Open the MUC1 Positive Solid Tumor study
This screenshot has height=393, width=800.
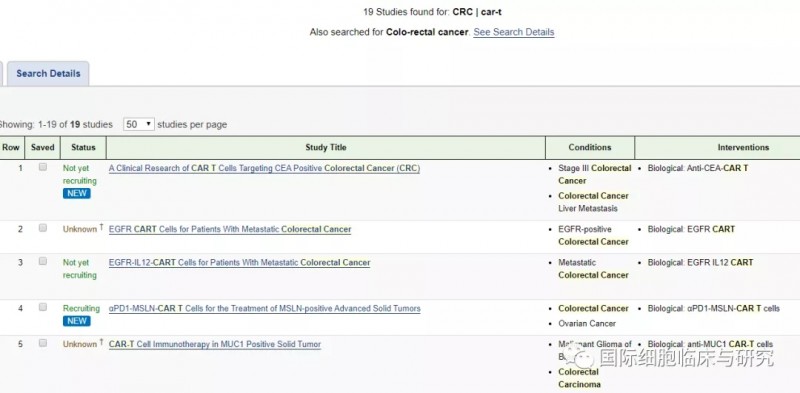pos(215,345)
